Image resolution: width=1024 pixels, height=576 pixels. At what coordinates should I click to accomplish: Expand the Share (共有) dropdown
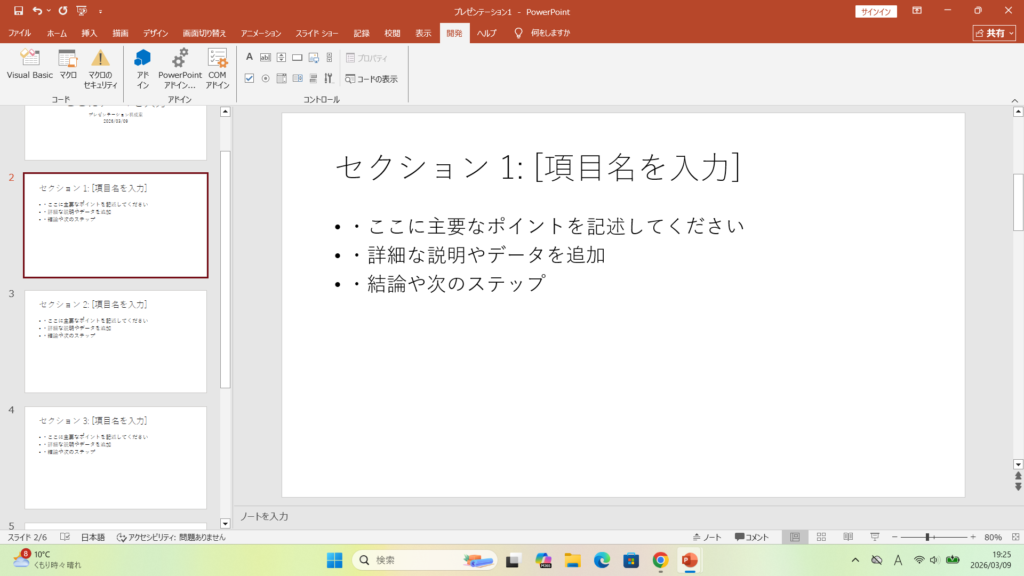(x=995, y=33)
